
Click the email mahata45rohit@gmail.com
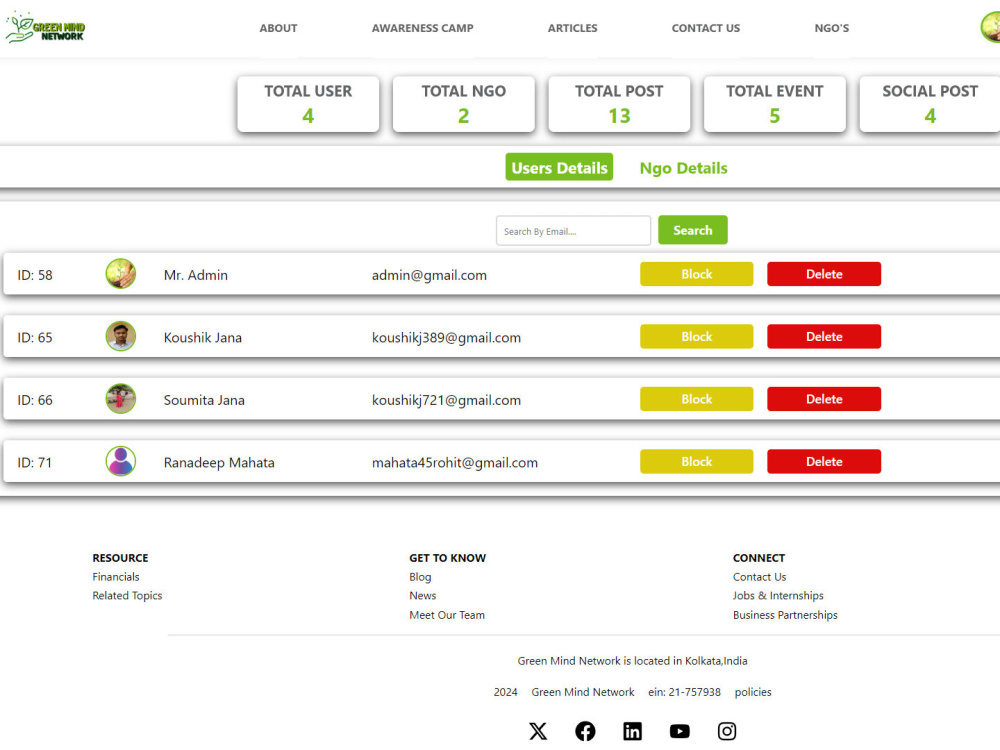click(x=455, y=462)
